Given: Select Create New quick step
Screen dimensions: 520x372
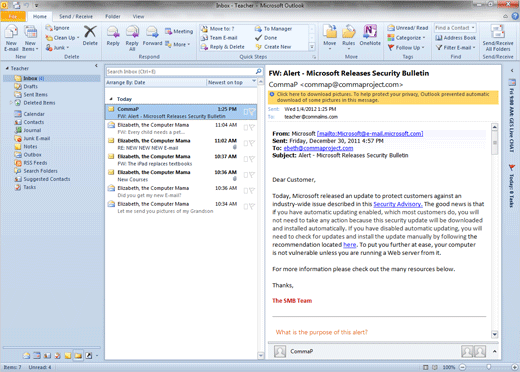Looking at the screenshot, I should coord(273,47).
